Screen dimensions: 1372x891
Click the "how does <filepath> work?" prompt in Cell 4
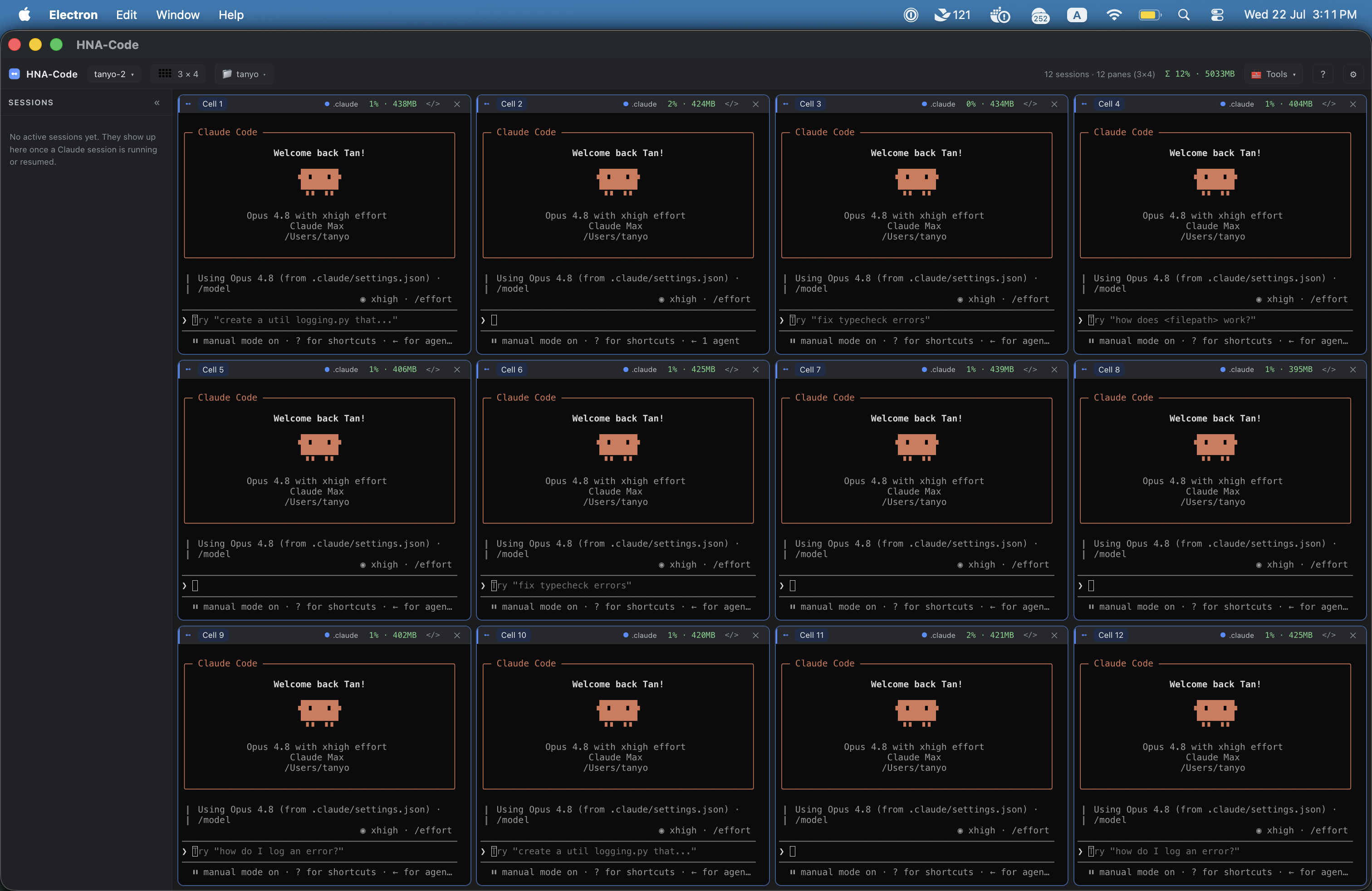point(1182,320)
